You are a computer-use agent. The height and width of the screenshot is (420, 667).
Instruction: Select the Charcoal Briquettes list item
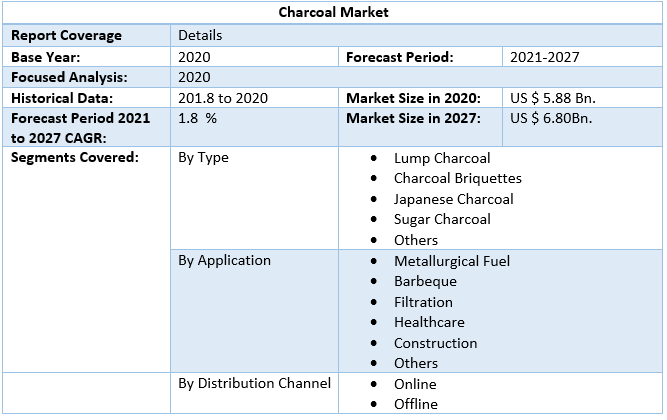click(x=457, y=178)
